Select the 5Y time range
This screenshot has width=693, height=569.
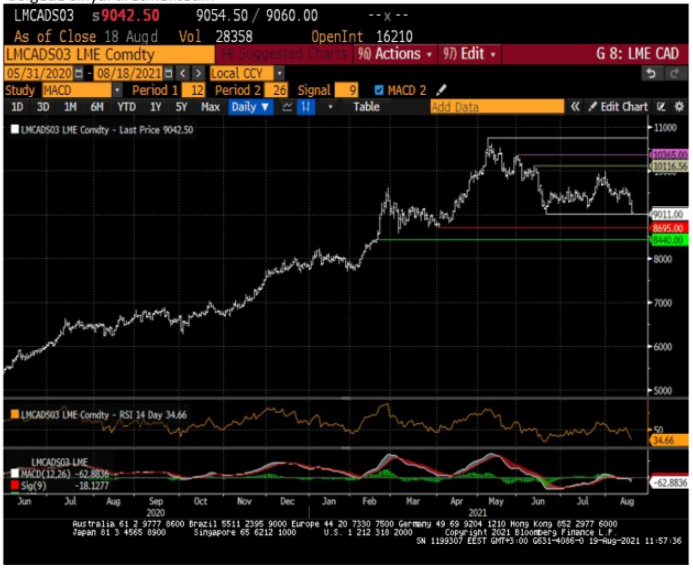coord(181,107)
